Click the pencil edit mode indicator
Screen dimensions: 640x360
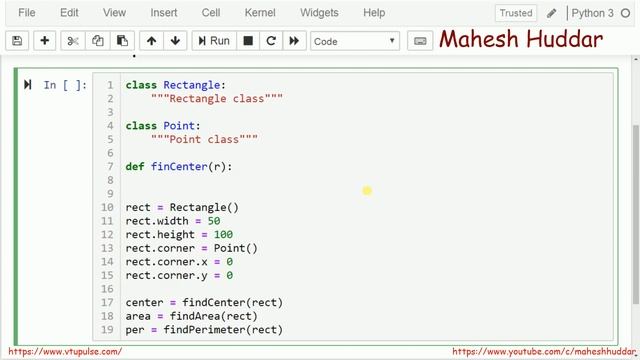(x=551, y=13)
